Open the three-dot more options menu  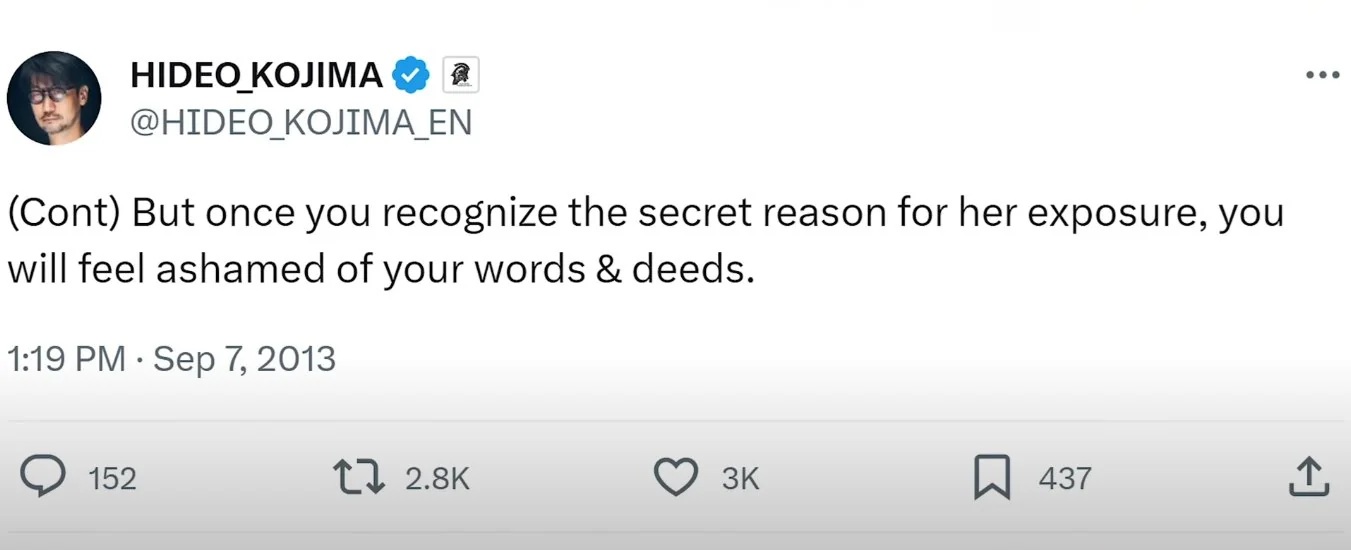(x=1322, y=75)
